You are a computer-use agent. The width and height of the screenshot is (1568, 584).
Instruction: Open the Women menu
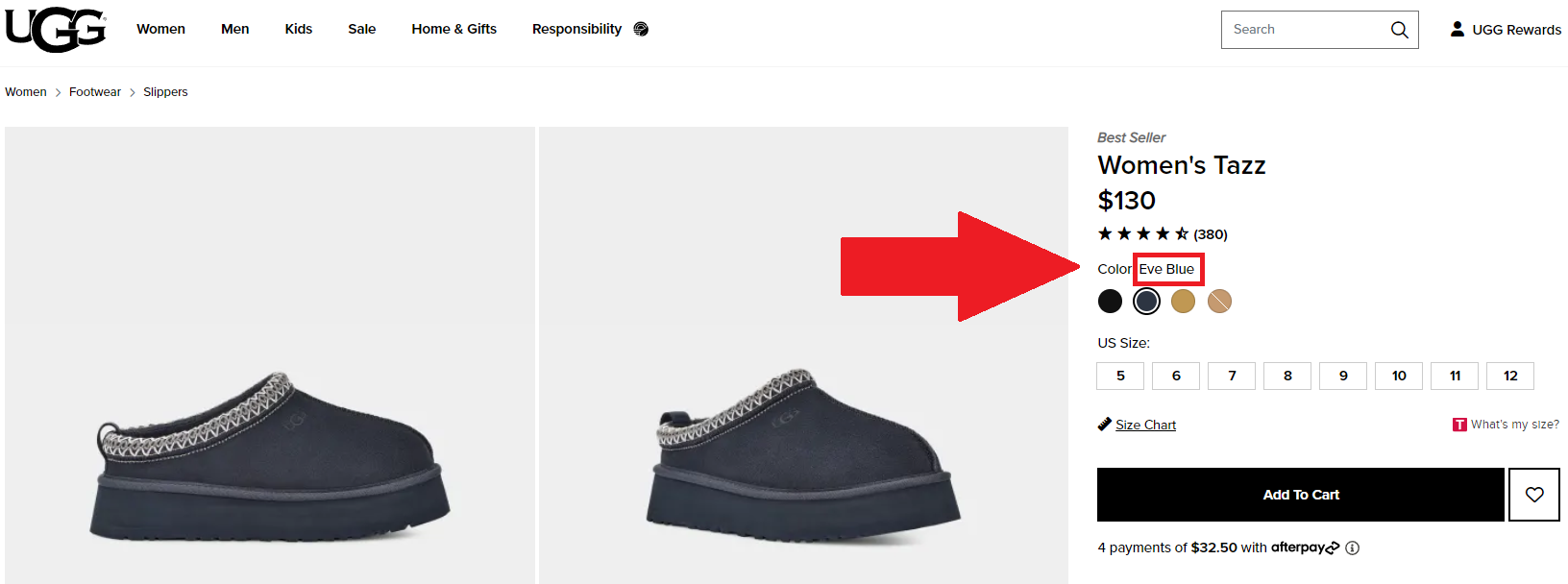coord(160,29)
